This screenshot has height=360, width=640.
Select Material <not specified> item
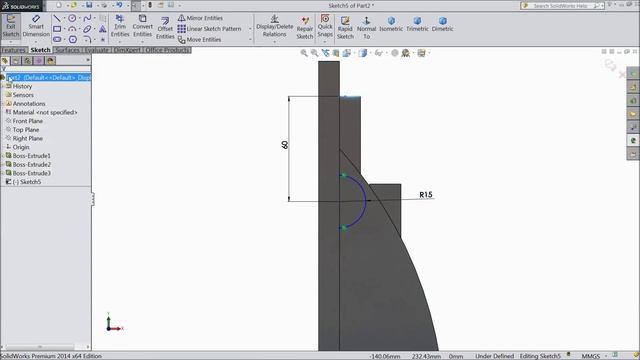point(41,112)
